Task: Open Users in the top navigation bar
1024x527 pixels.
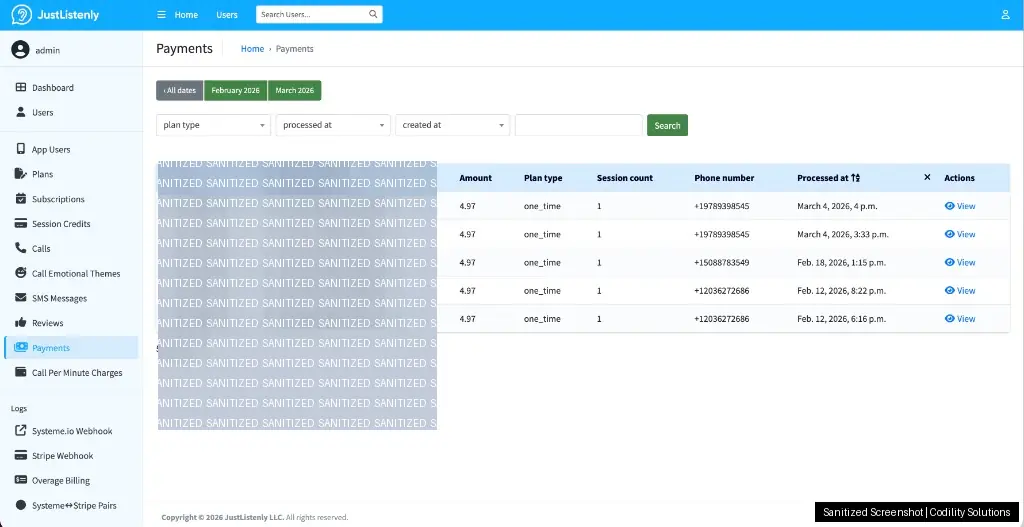Action: click(227, 14)
